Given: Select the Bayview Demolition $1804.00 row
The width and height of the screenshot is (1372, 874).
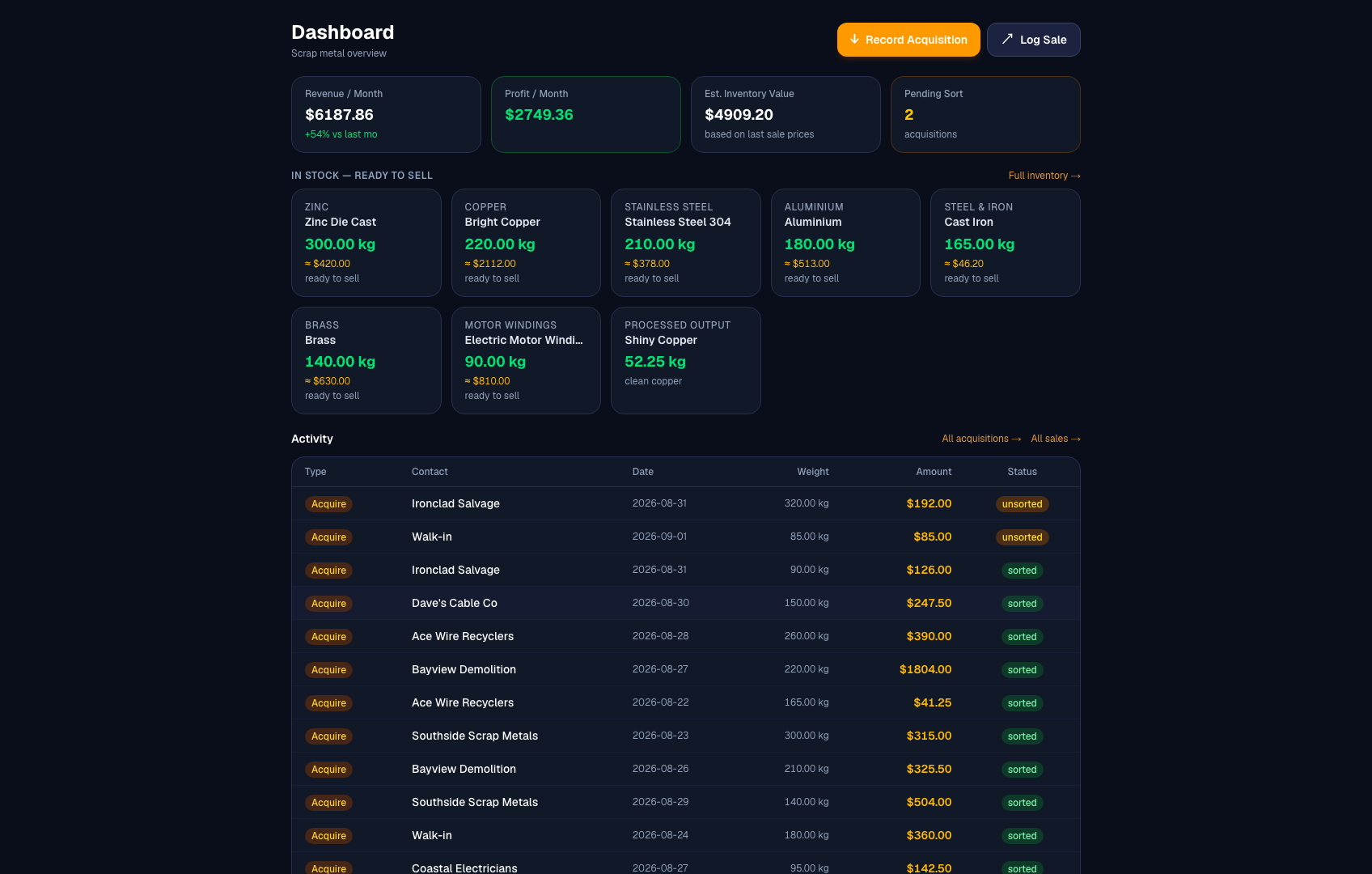Looking at the screenshot, I should click(x=685, y=669).
